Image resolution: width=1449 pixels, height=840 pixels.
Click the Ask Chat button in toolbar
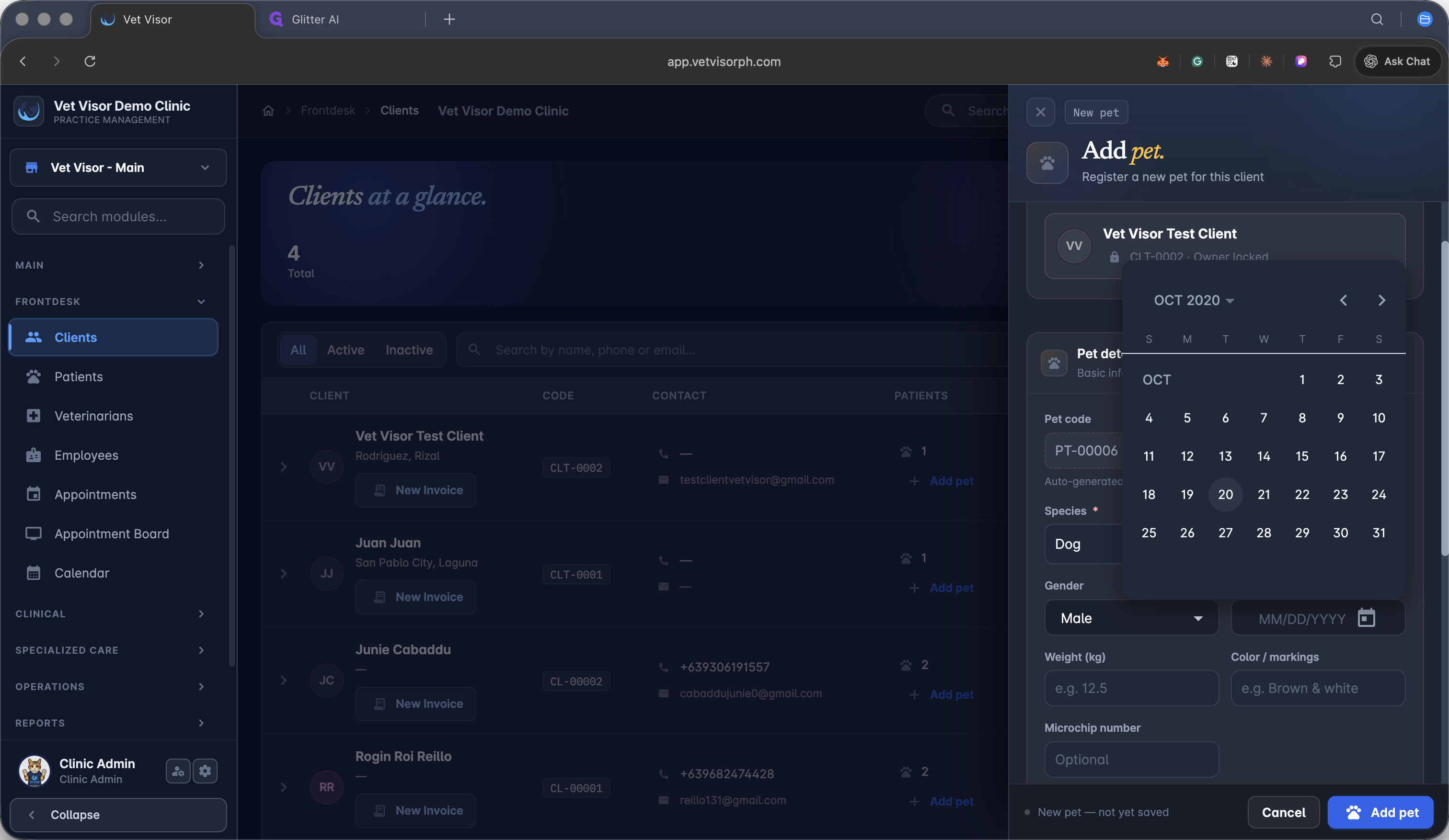point(1397,61)
